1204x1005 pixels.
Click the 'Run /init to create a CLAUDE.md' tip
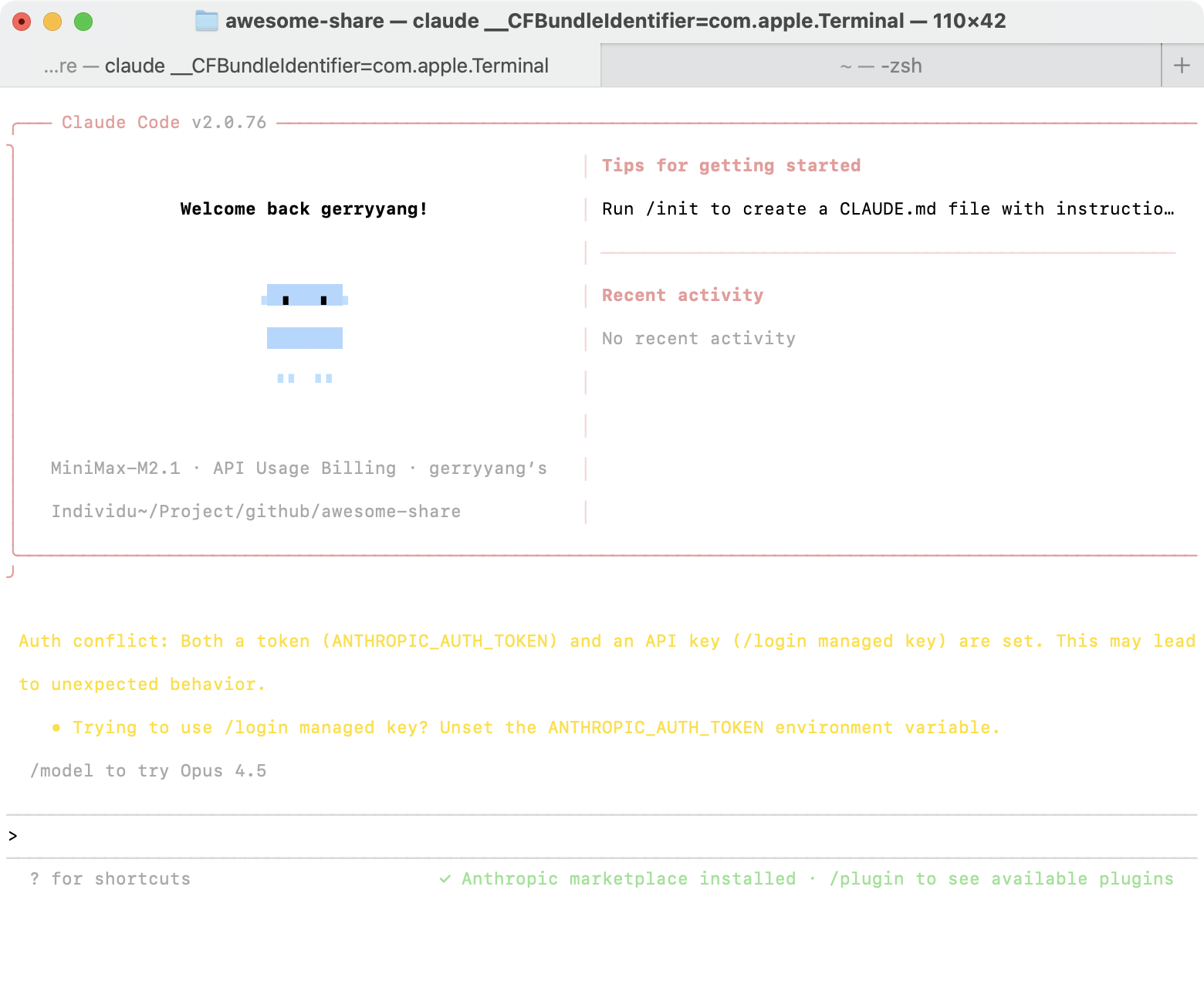tap(888, 209)
